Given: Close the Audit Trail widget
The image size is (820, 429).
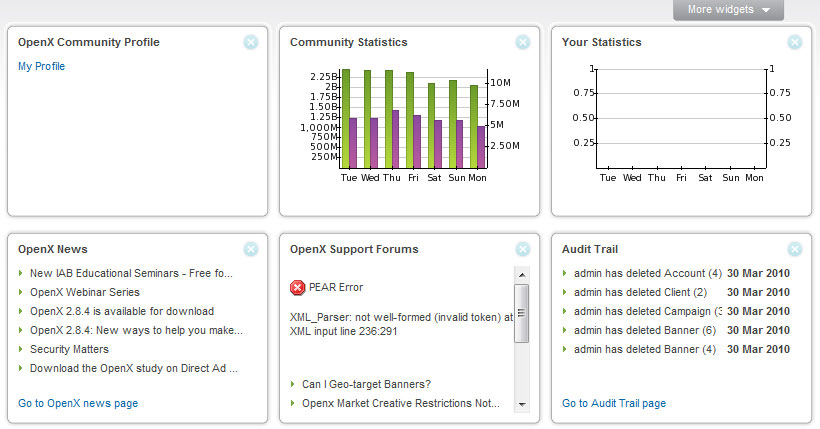Looking at the screenshot, I should point(794,250).
